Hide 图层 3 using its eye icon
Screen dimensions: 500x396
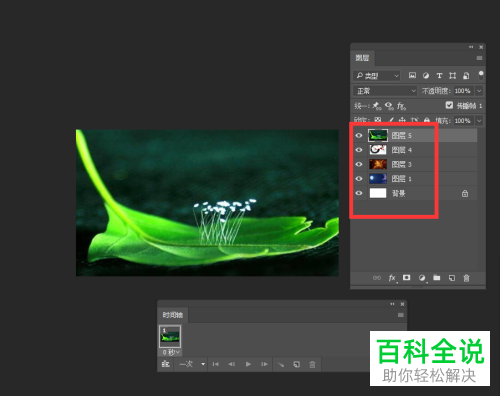pos(359,164)
